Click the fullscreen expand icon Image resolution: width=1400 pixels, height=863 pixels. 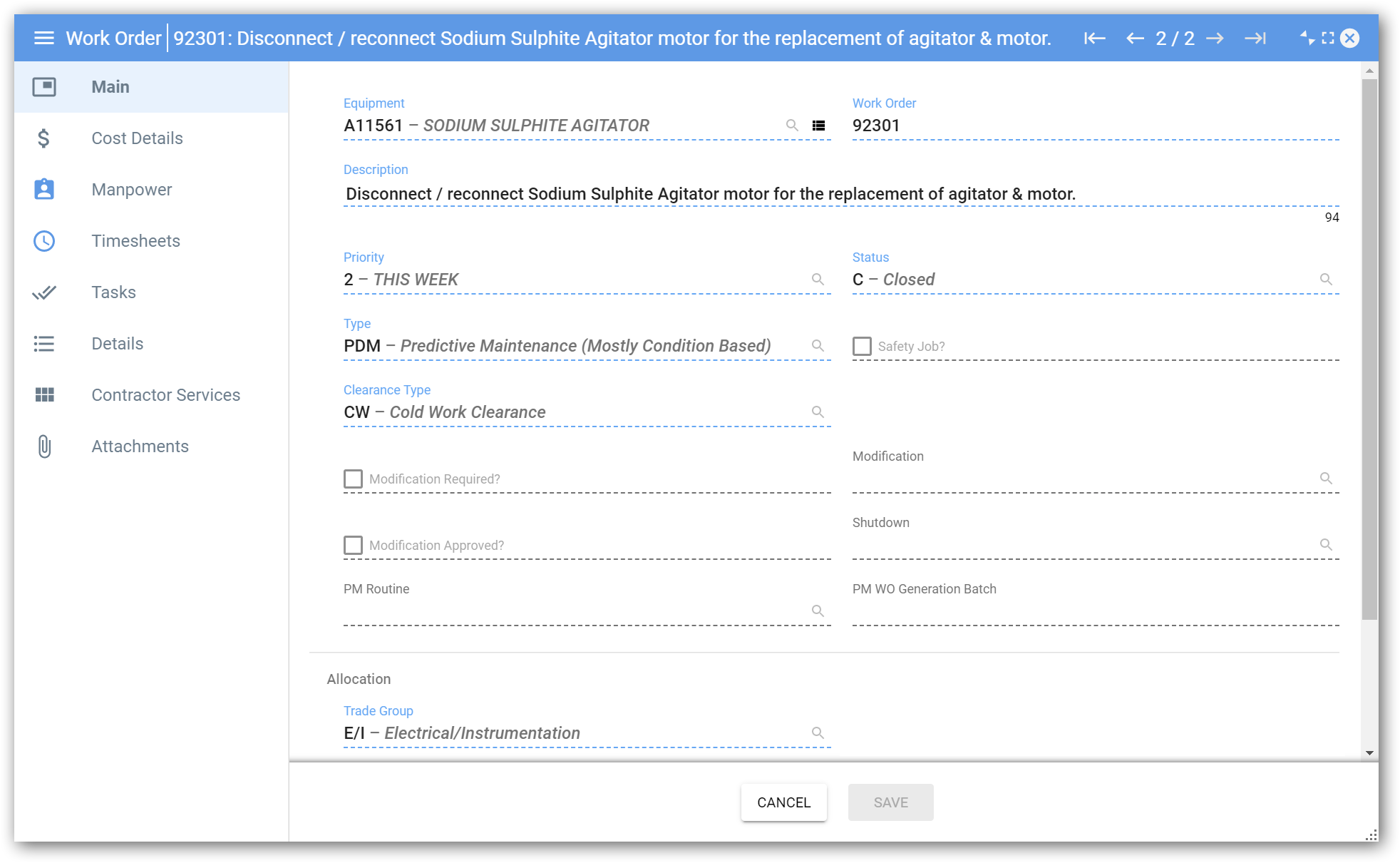(x=1328, y=38)
